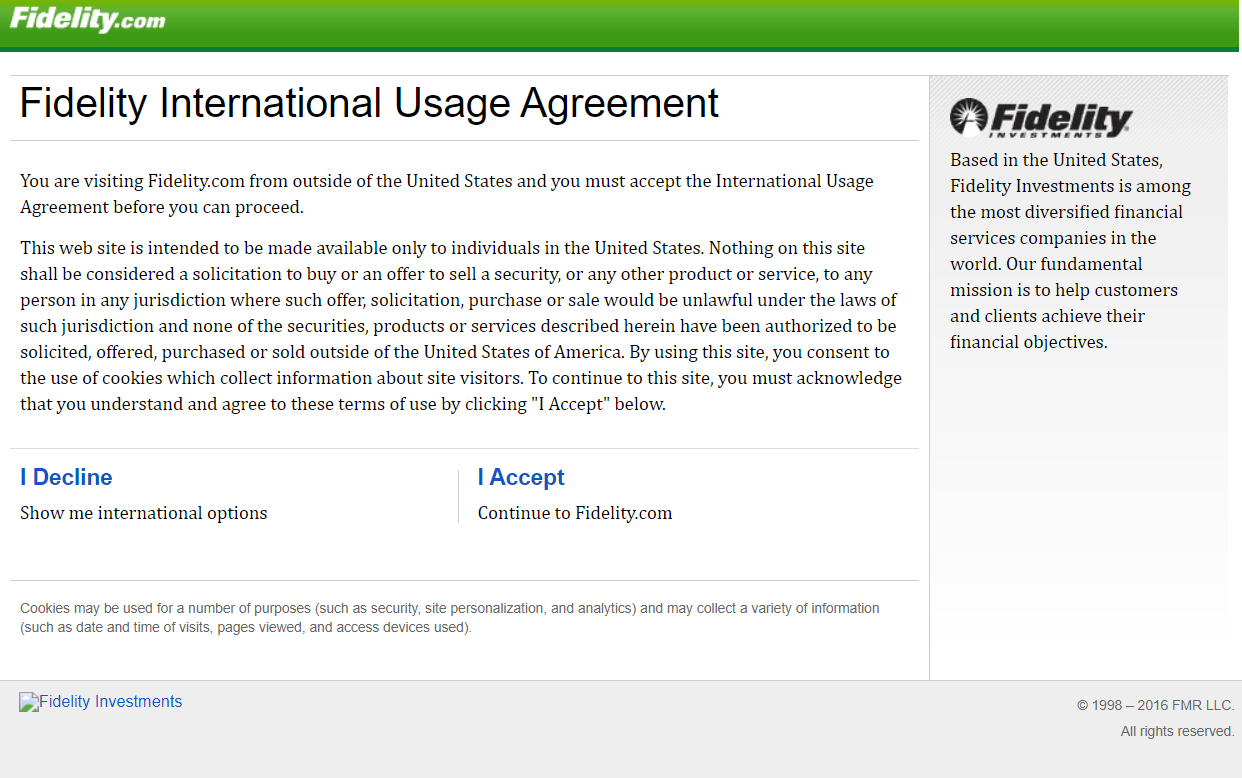Click the "Based in the United States" sidebar text
Image resolution: width=1242 pixels, height=778 pixels.
(1071, 251)
